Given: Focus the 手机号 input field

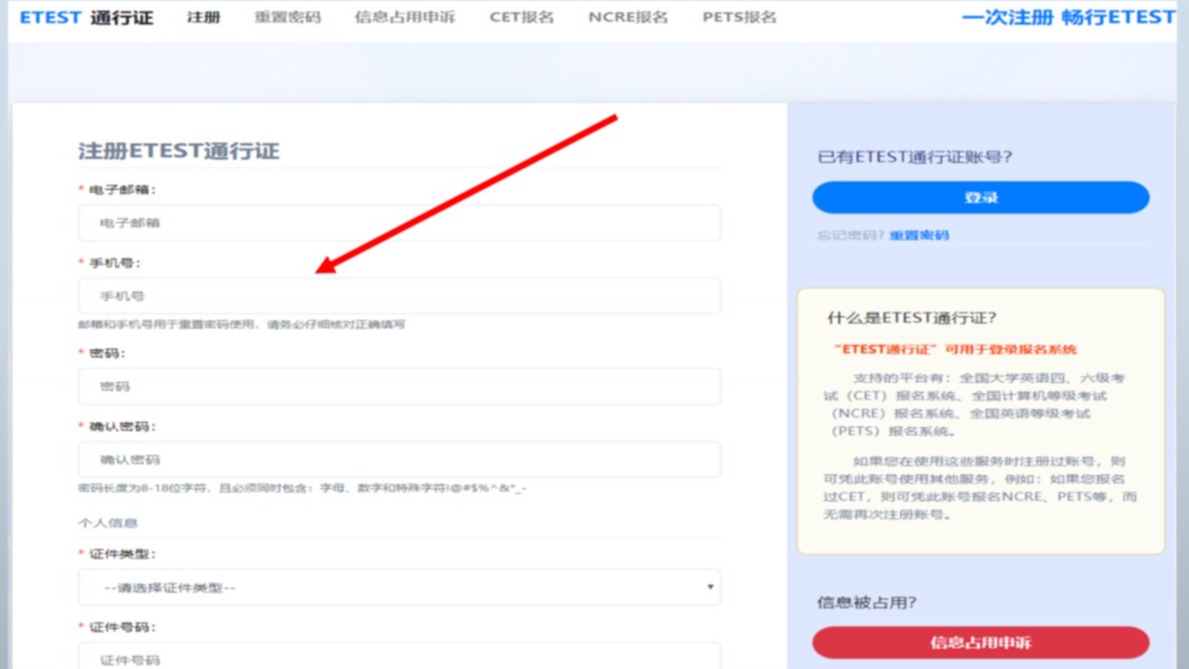Looking at the screenshot, I should (399, 296).
